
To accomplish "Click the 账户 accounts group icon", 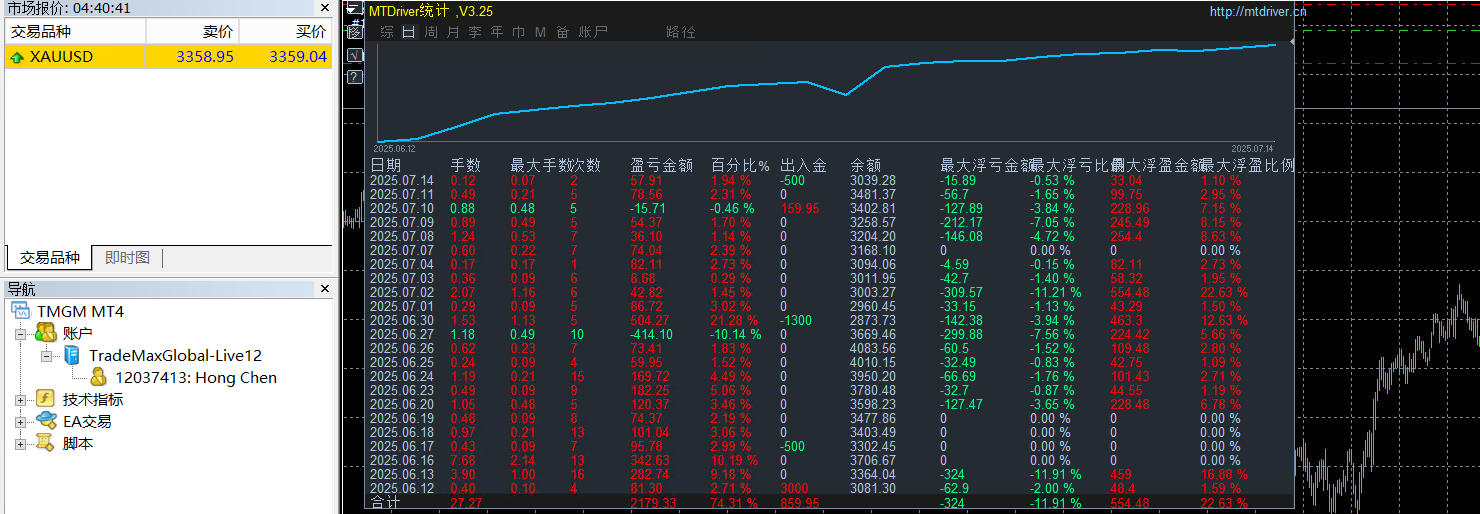I will coord(45,333).
